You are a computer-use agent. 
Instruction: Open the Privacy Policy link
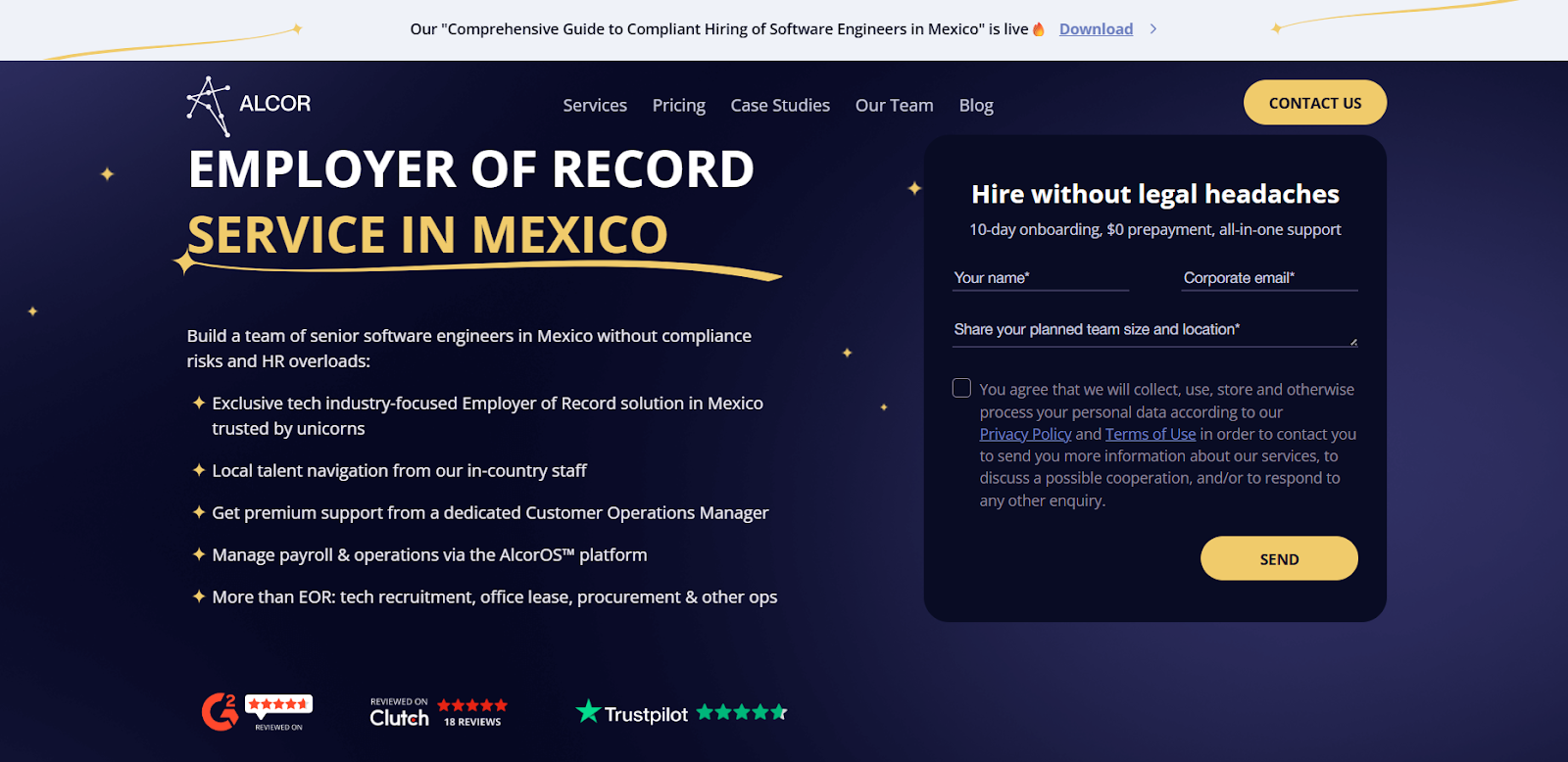(1025, 434)
